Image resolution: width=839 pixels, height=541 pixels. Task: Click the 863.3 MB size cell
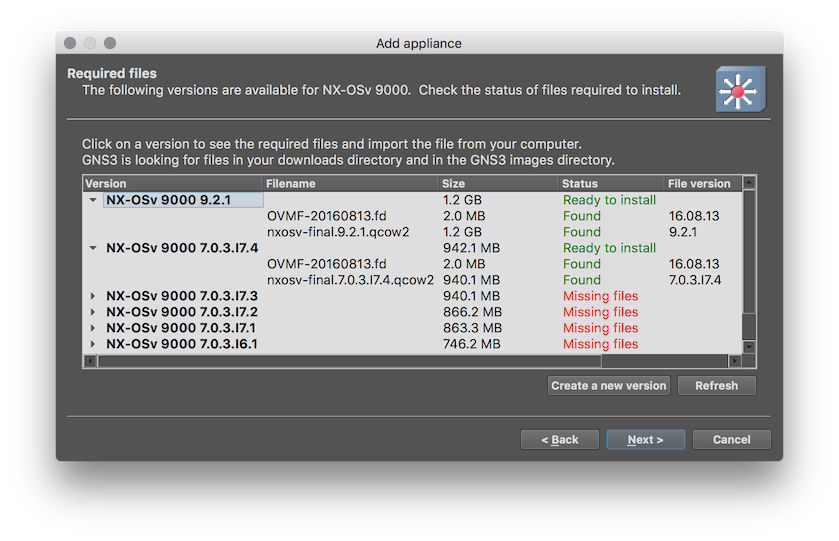(472, 328)
